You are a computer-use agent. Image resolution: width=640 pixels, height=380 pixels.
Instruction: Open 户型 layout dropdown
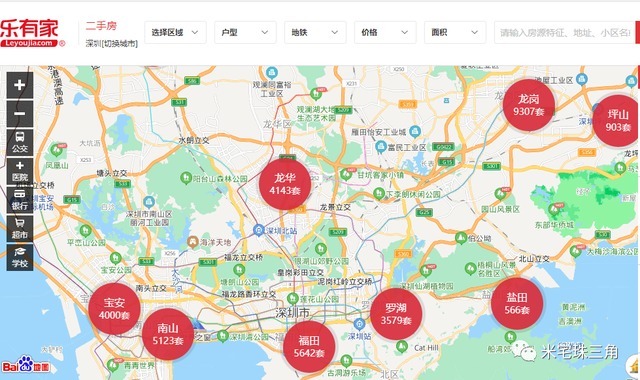(x=245, y=32)
